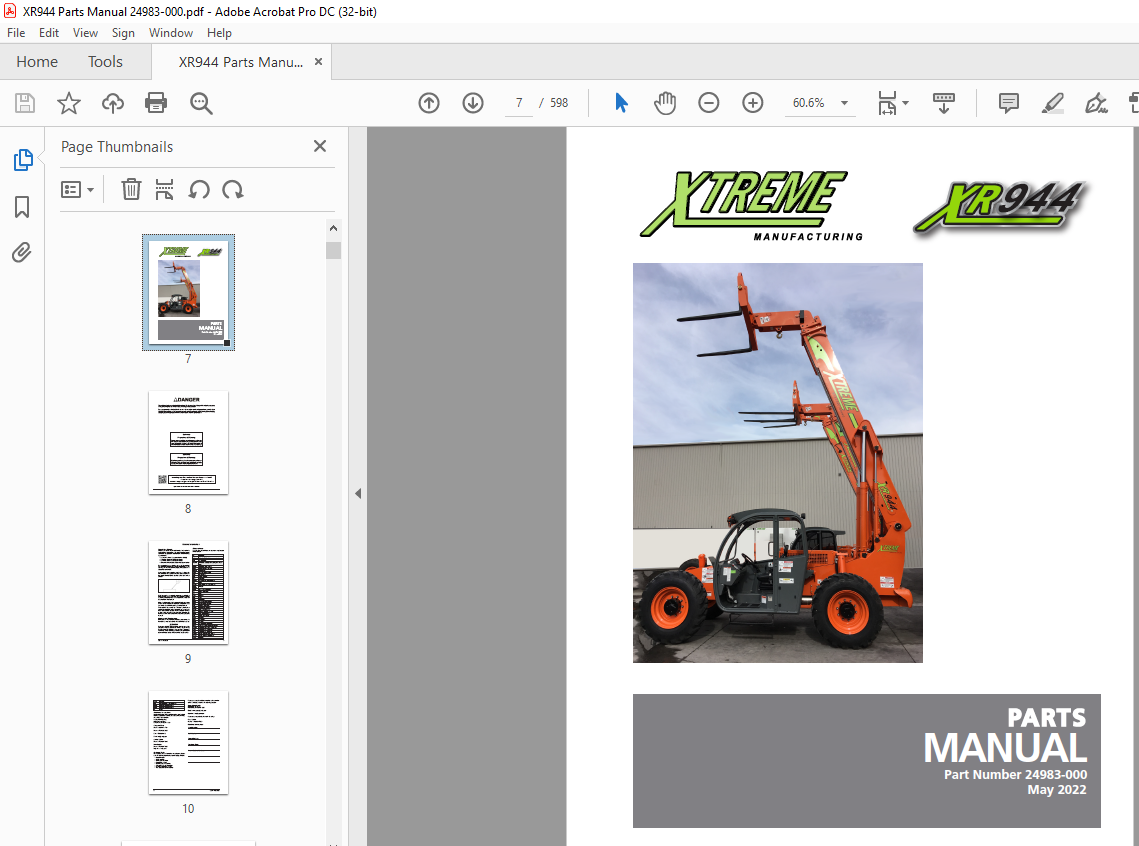Select the XR944 Parts Manual document tab
This screenshot has height=846, width=1139.
pyautogui.click(x=240, y=62)
